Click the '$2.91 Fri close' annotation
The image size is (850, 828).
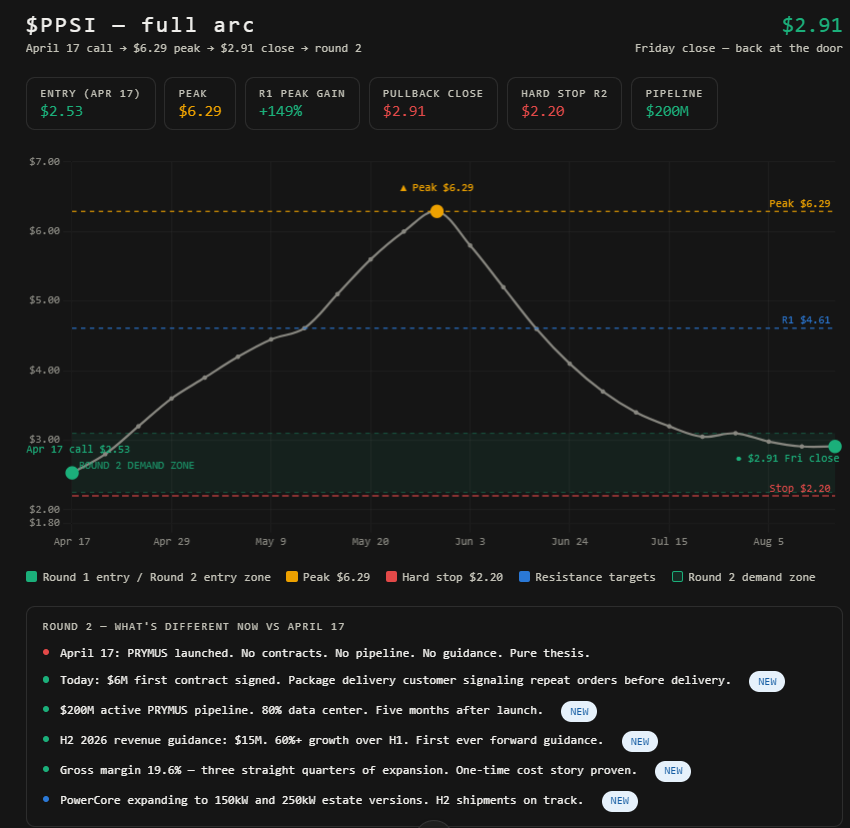click(x=787, y=458)
